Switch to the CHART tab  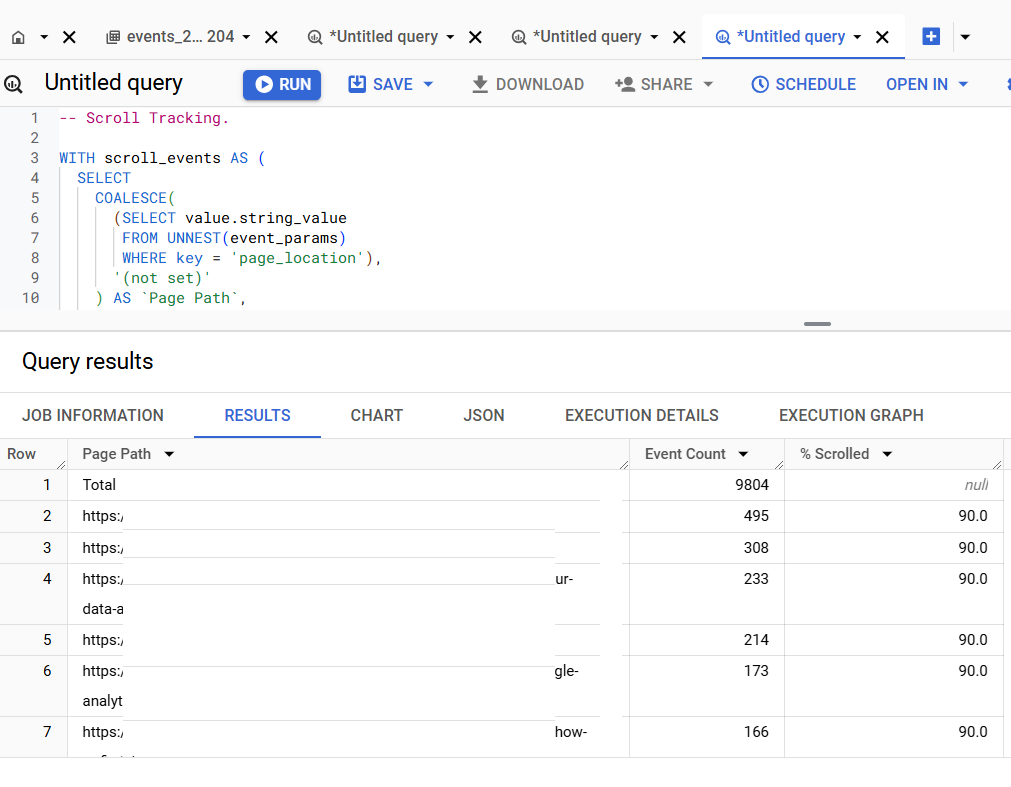[x=376, y=415]
